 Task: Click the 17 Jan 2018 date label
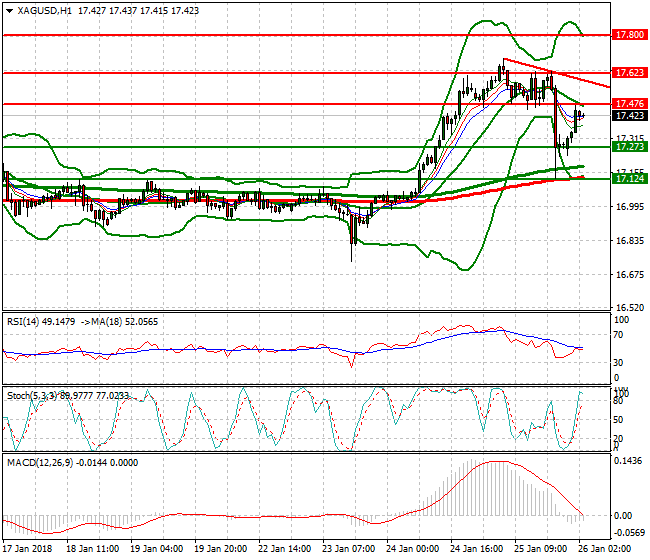29,549
